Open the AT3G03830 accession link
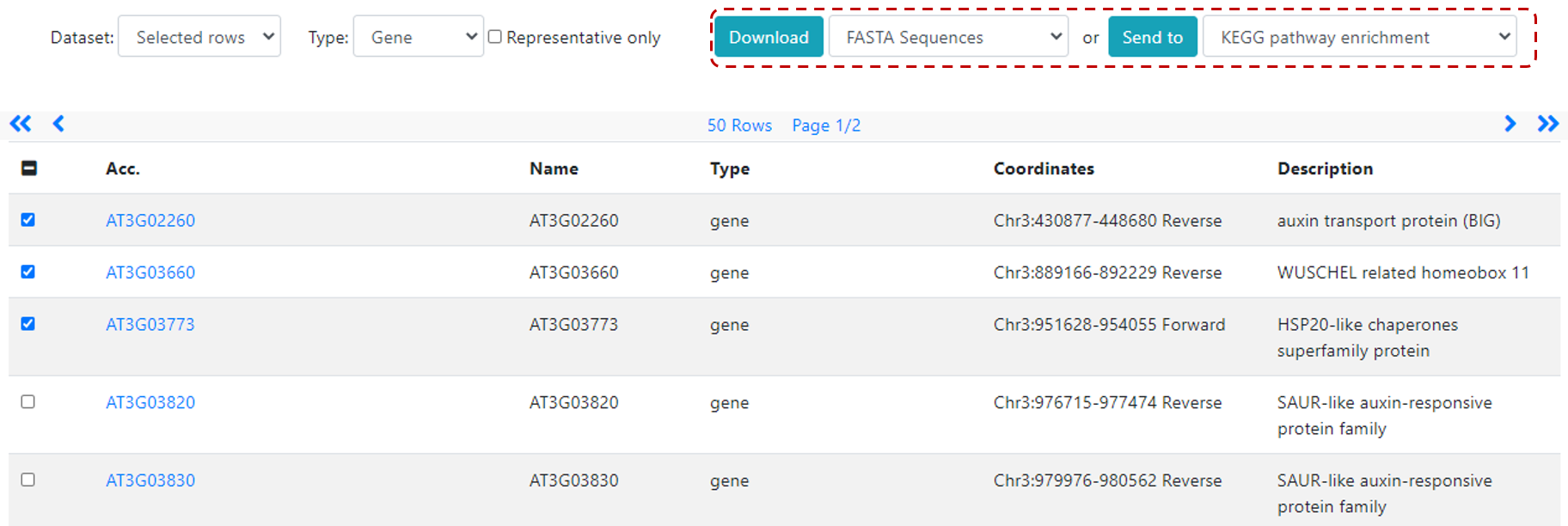This screenshot has height=526, width=1568. click(150, 480)
